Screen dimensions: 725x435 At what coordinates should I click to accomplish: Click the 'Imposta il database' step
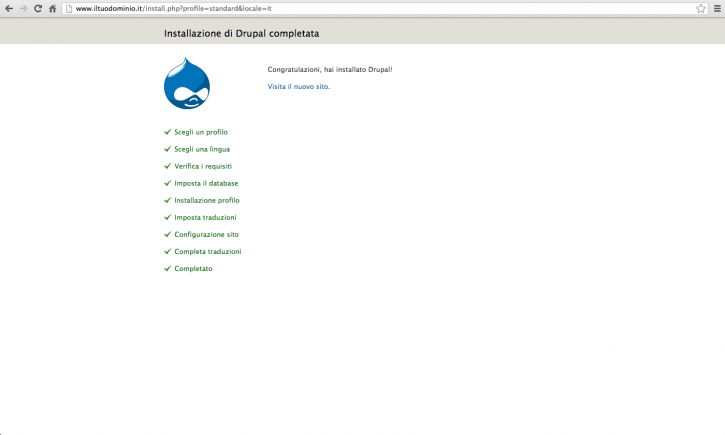point(206,184)
